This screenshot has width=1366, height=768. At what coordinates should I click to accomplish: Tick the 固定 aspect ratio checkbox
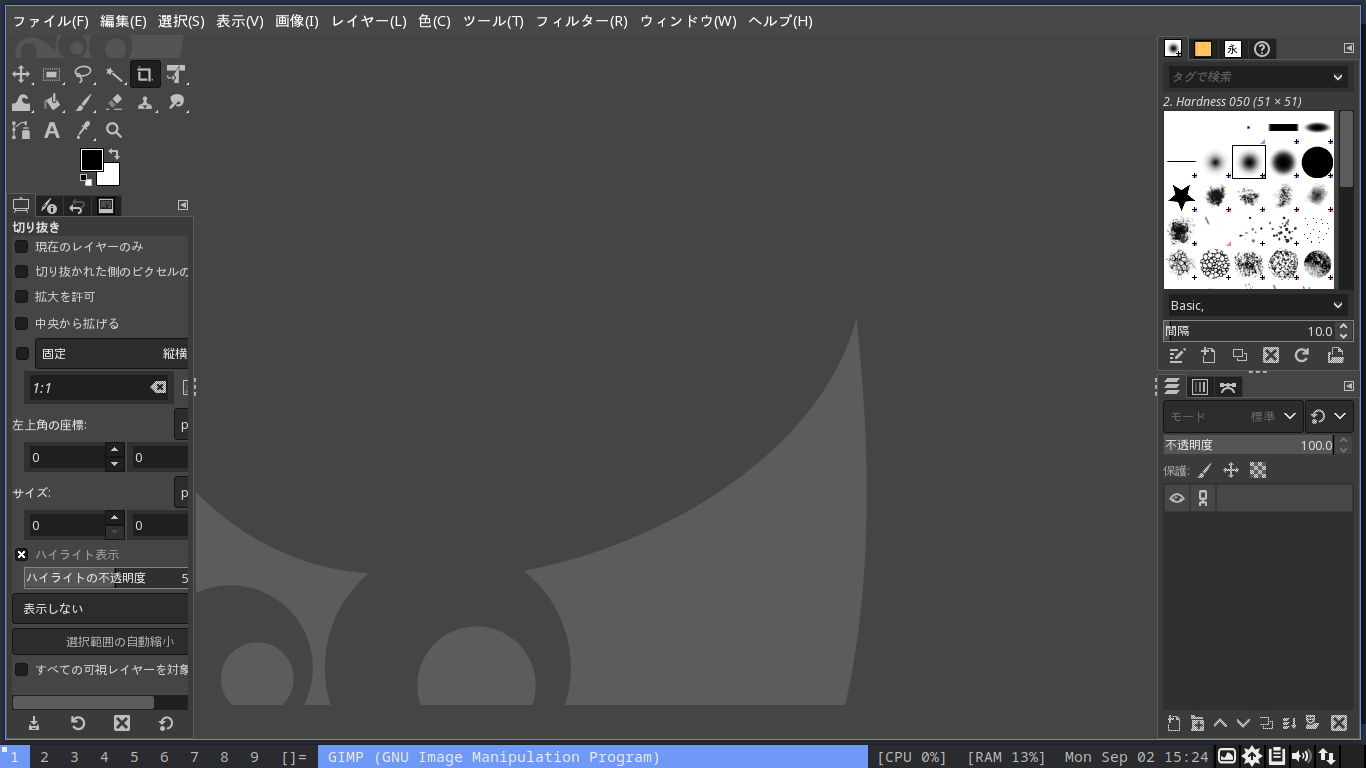pyautogui.click(x=22, y=353)
